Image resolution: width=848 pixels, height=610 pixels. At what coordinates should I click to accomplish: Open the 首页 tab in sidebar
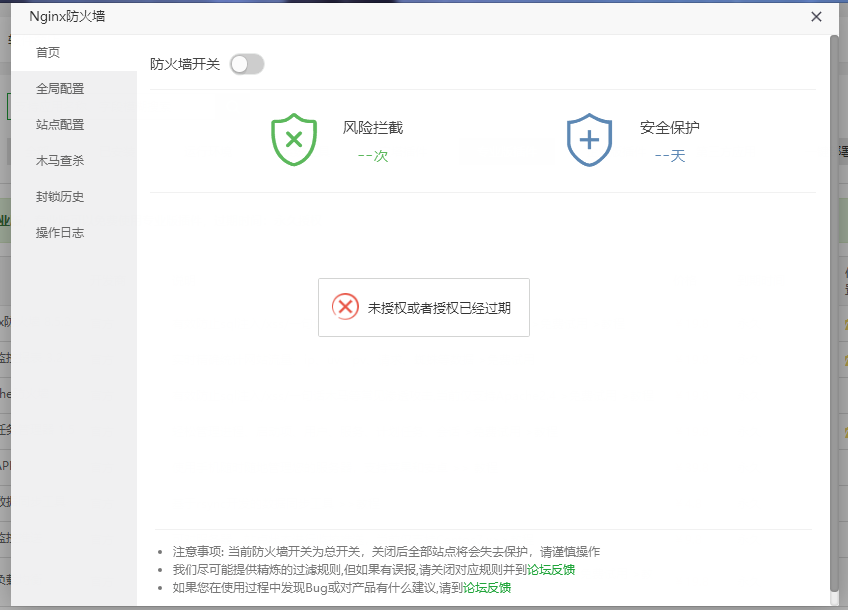74,52
